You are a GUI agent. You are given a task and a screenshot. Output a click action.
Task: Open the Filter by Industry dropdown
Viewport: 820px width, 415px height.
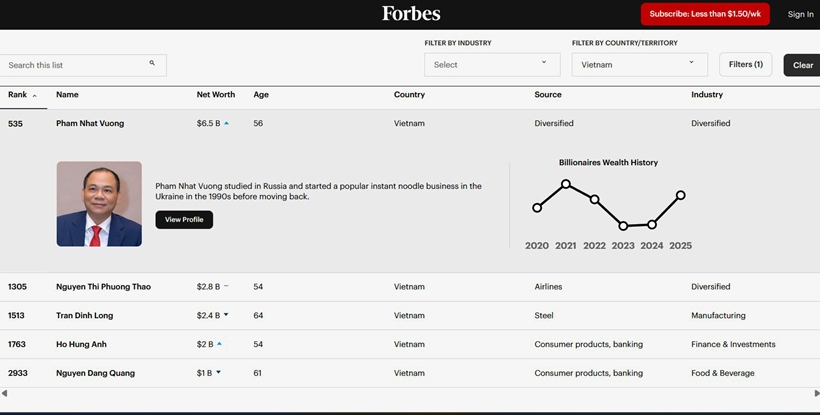point(492,65)
